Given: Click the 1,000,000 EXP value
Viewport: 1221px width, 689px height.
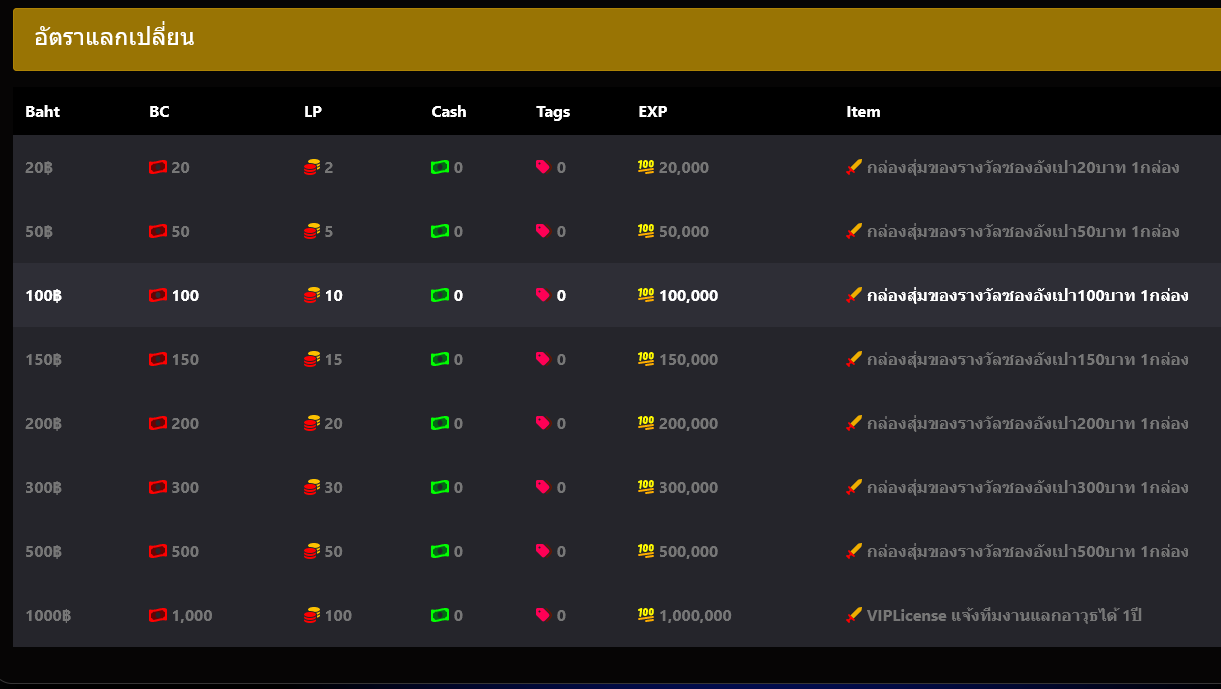Looking at the screenshot, I should [x=694, y=616].
